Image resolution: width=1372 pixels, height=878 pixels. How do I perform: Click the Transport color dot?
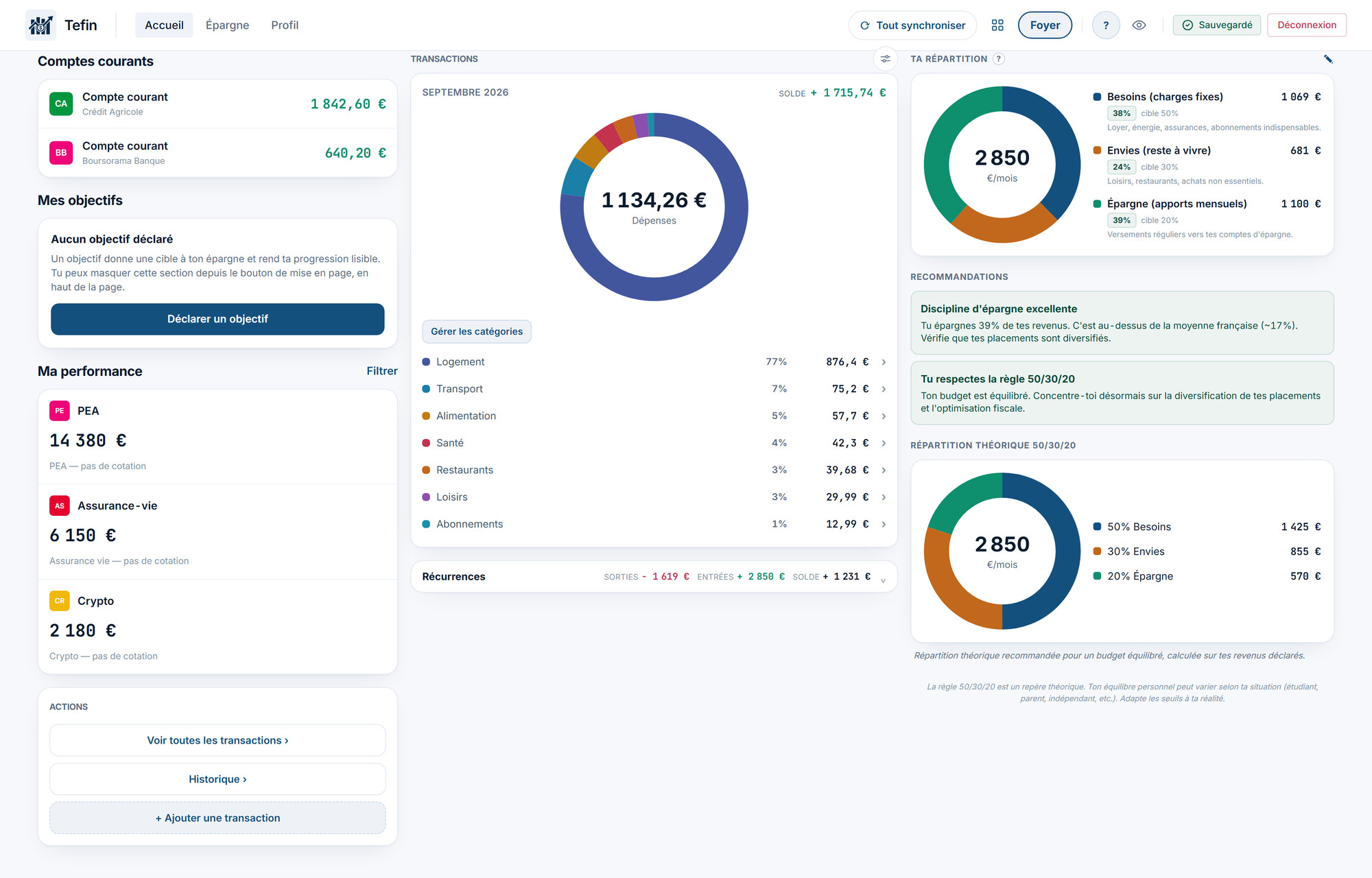426,389
